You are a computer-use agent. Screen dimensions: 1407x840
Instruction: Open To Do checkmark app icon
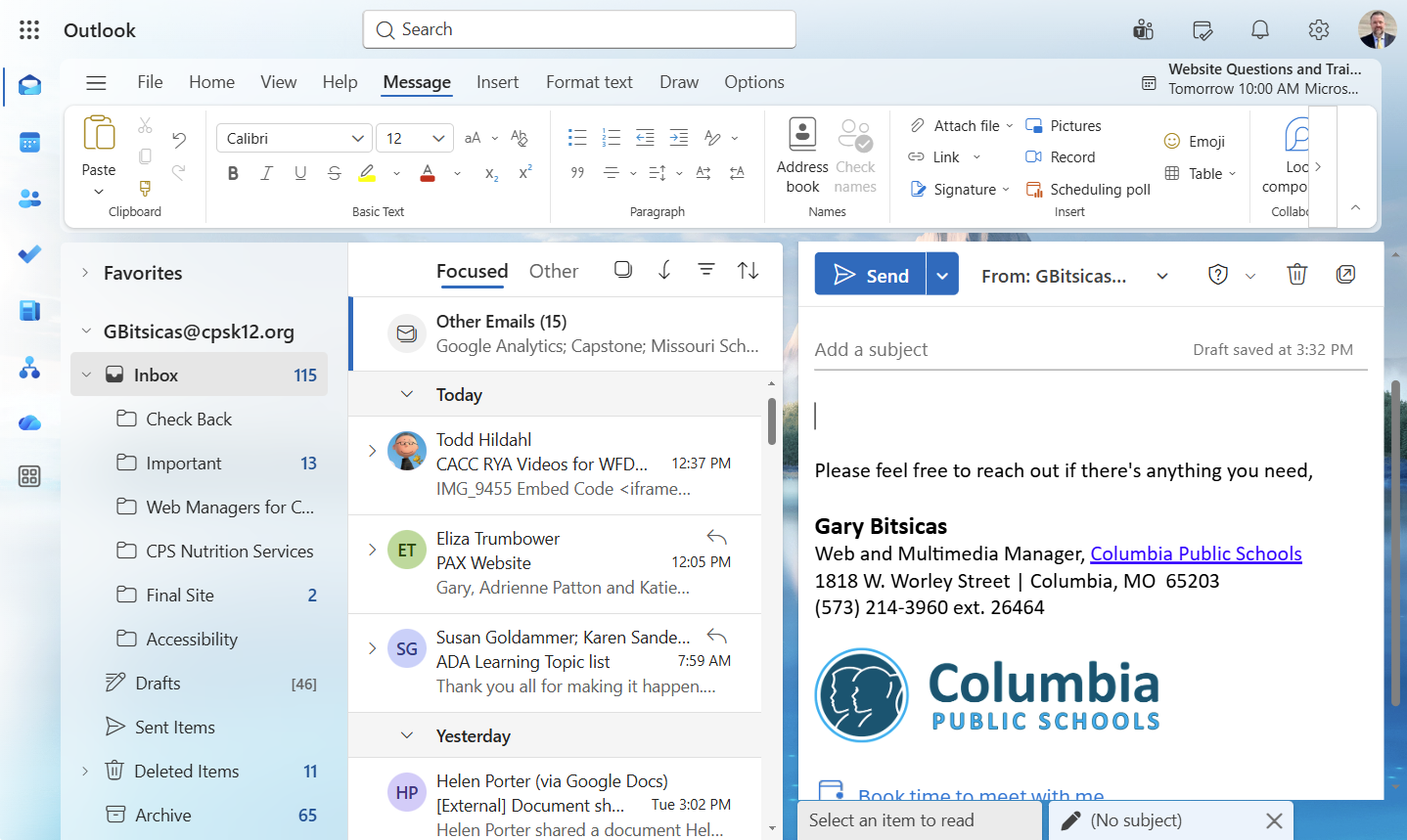coord(29,254)
